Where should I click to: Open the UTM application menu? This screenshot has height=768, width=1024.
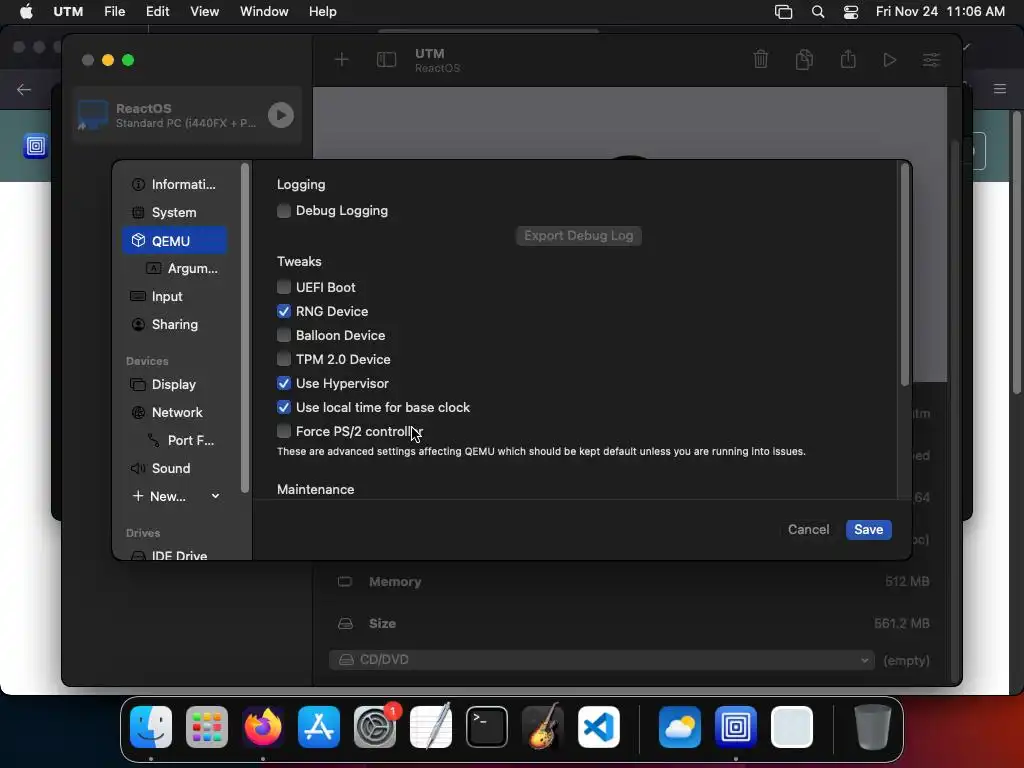pyautogui.click(x=68, y=11)
